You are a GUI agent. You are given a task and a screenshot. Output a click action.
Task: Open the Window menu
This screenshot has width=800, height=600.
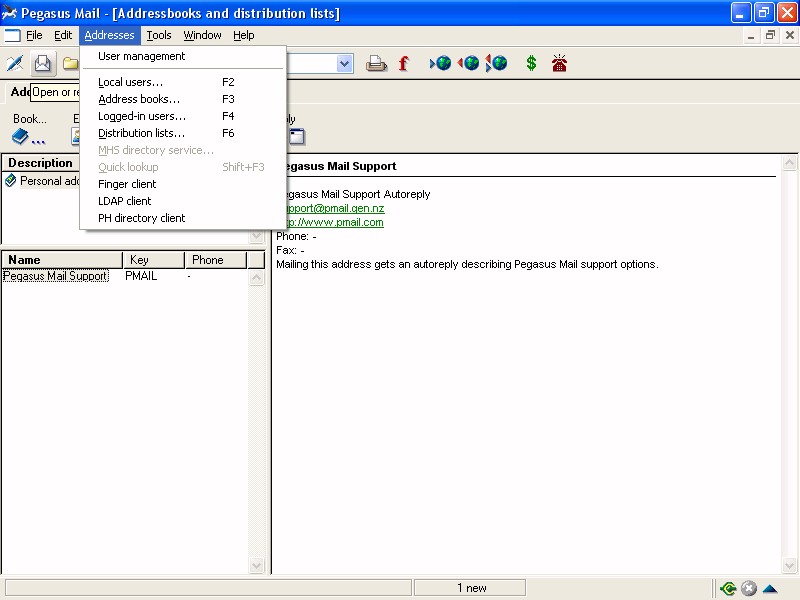(x=202, y=35)
